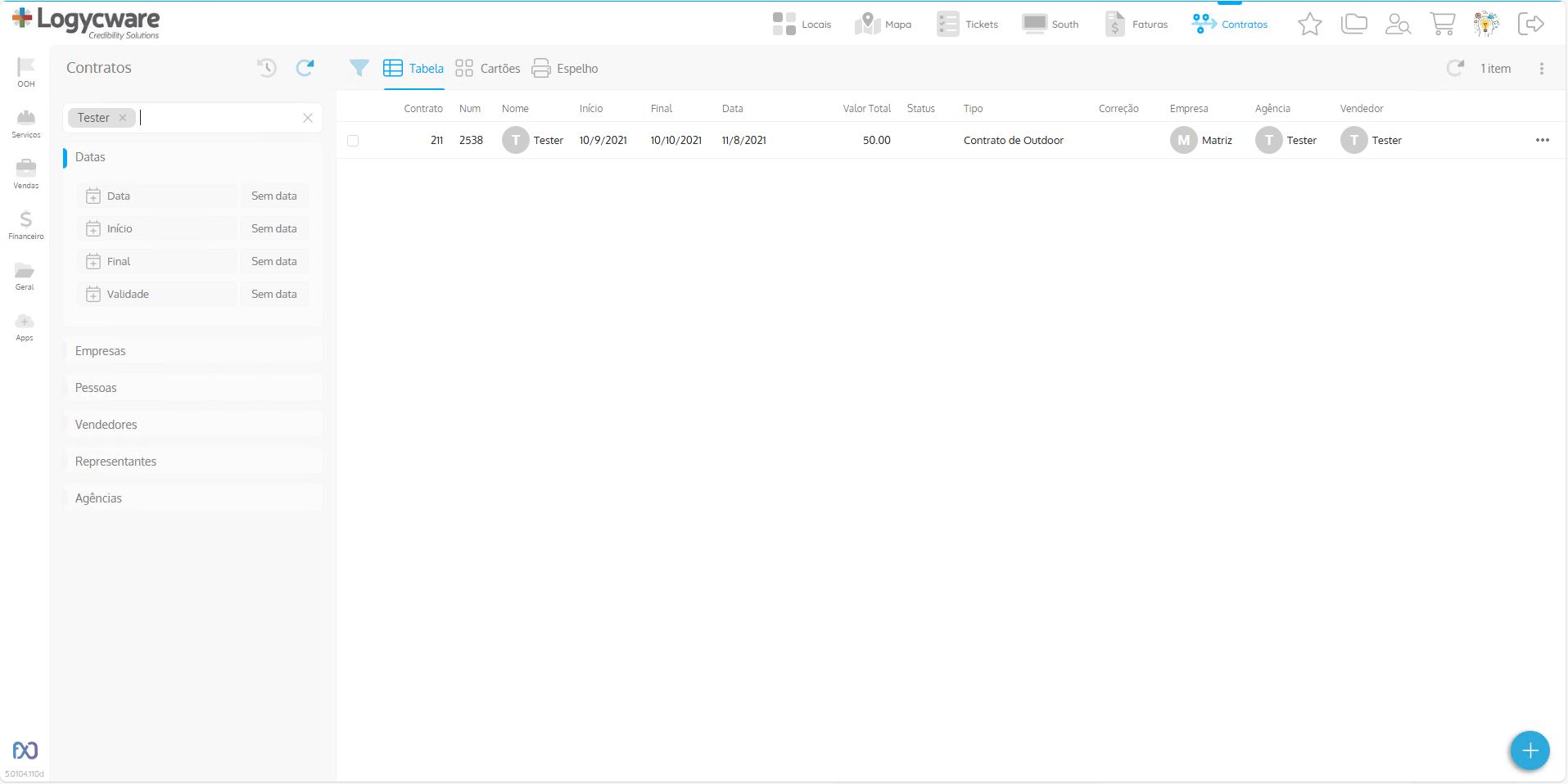Open the Vendas sidebar module

pyautogui.click(x=26, y=174)
